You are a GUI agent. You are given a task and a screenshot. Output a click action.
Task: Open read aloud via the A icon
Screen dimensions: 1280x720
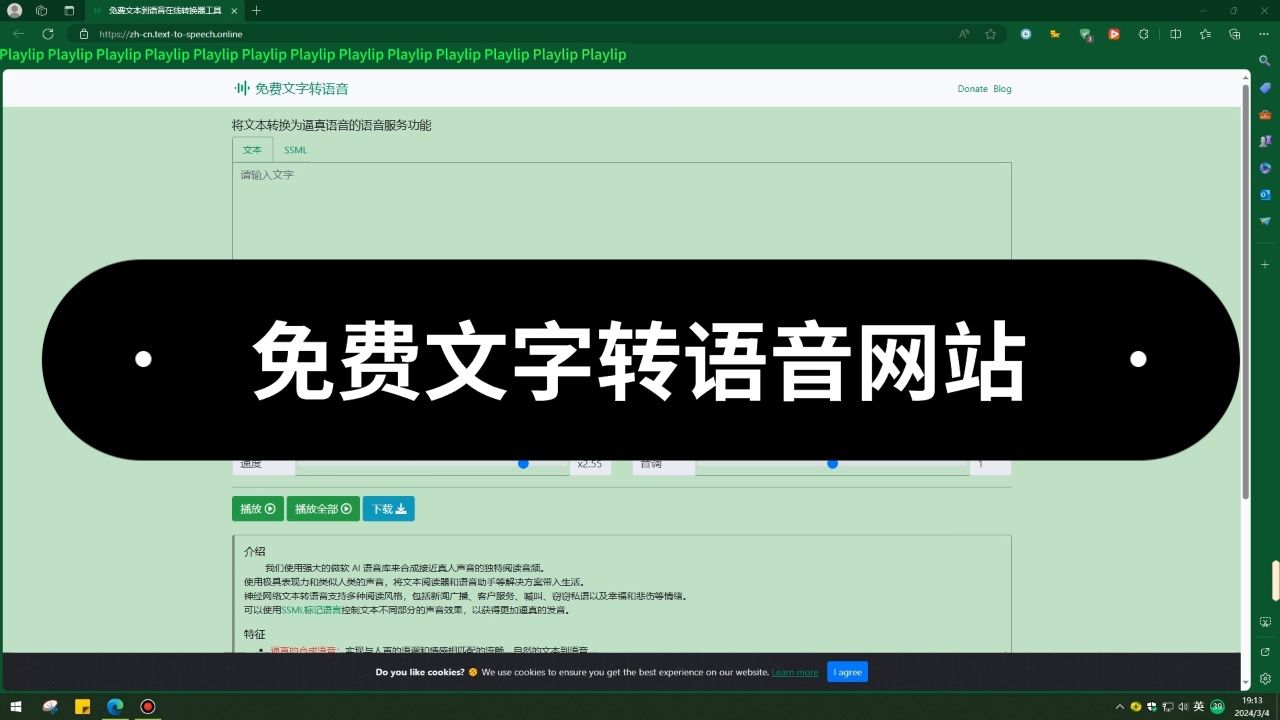[962, 33]
